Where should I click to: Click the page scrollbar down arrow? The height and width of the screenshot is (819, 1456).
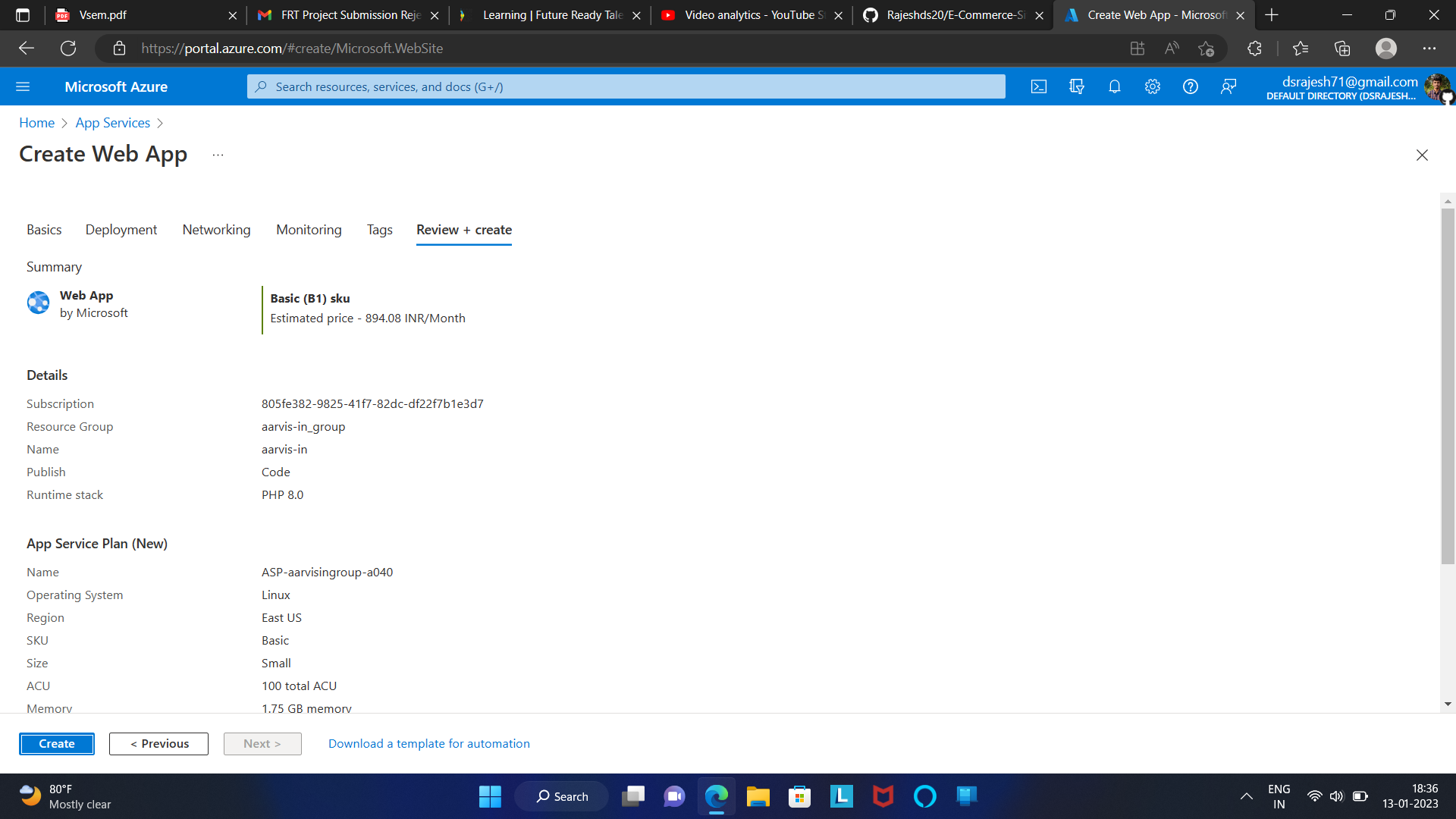pos(1448,704)
